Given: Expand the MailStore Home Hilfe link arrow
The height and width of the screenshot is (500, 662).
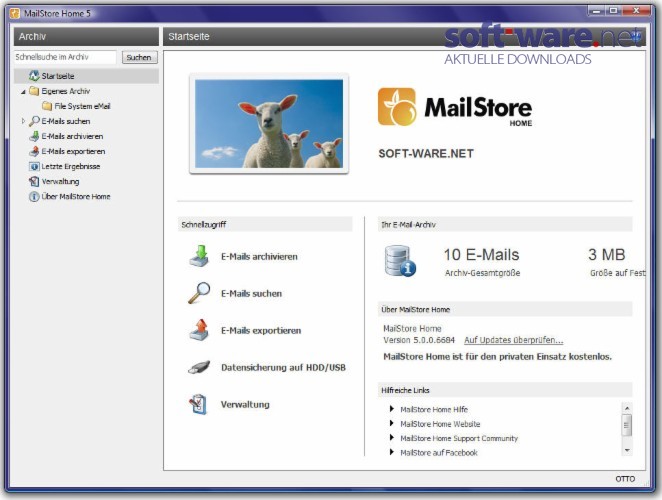Looking at the screenshot, I should (x=392, y=409).
